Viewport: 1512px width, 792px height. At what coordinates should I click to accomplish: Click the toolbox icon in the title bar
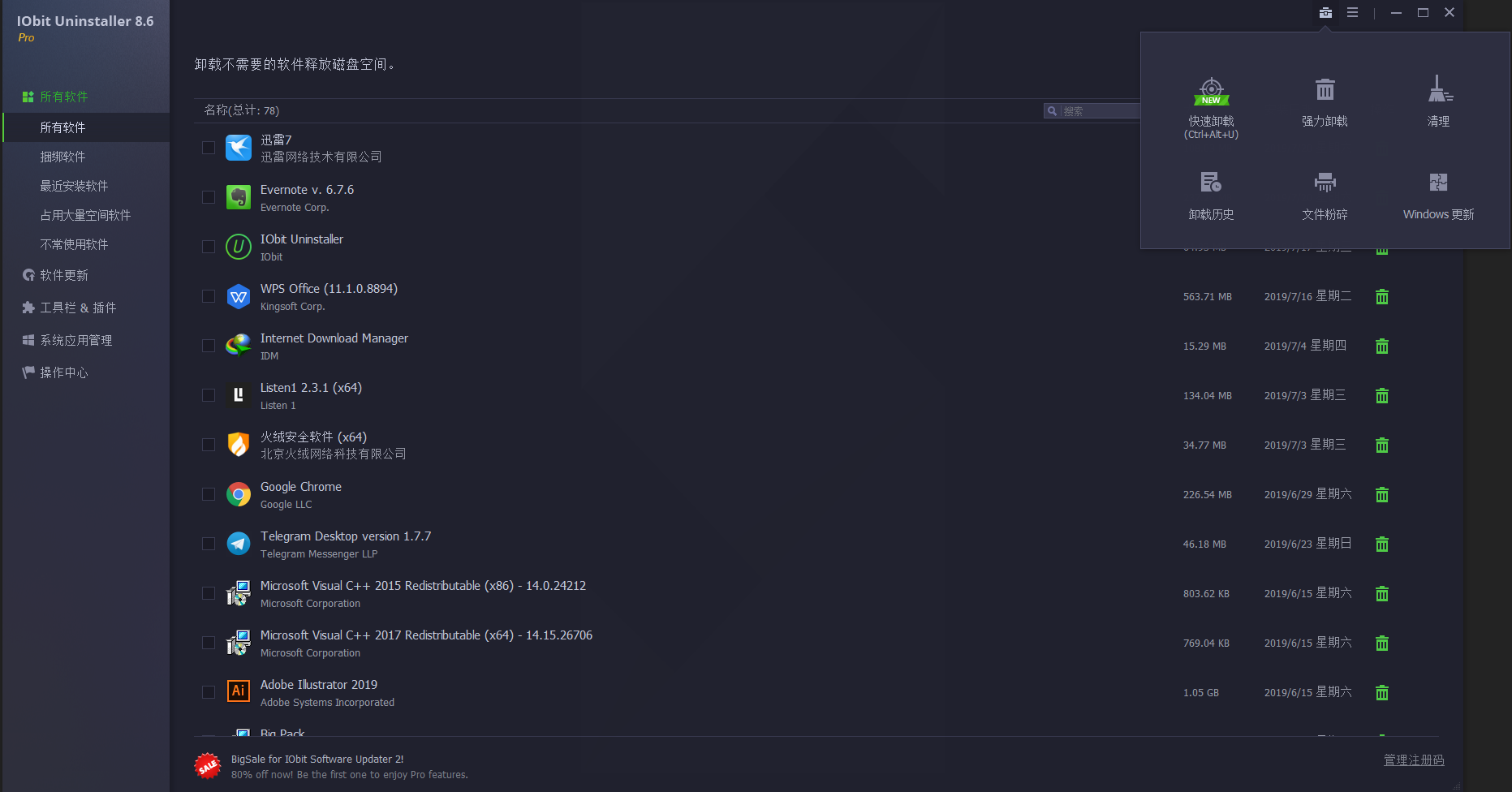pos(1325,13)
